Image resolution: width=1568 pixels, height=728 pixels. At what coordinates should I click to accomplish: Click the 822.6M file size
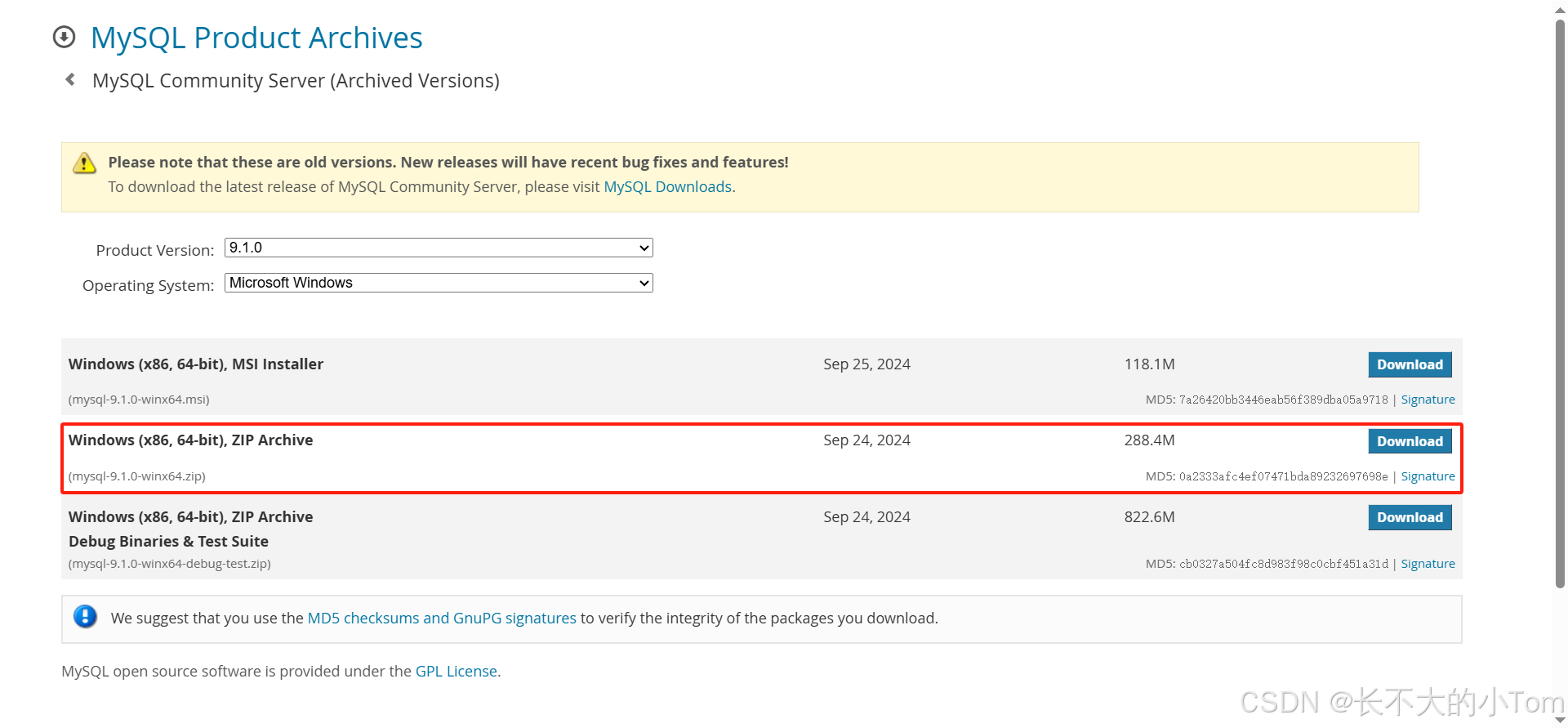coord(1149,517)
